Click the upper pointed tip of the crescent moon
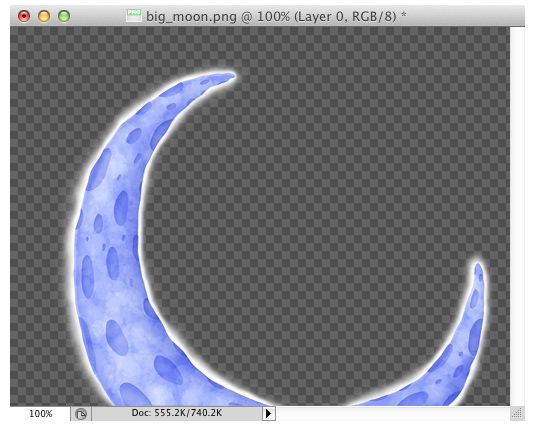The height and width of the screenshot is (431, 535). [x=229, y=76]
